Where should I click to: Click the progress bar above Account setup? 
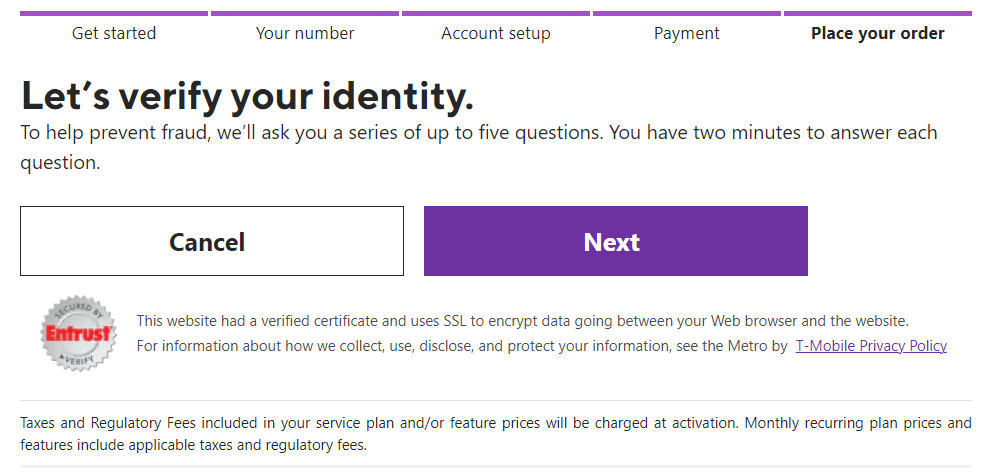point(496,14)
